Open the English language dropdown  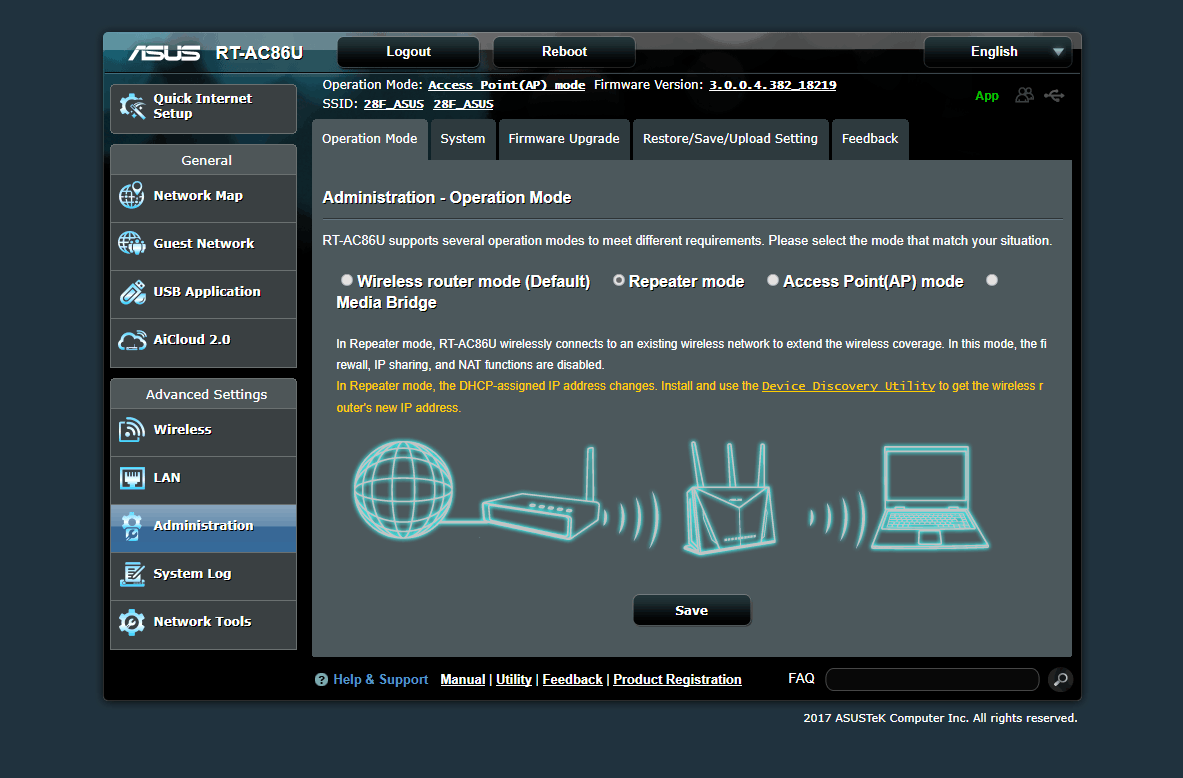pos(997,52)
